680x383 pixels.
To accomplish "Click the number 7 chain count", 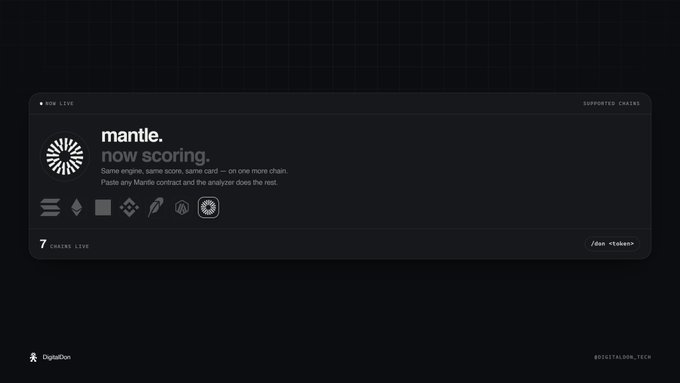I will pyautogui.click(x=43, y=244).
